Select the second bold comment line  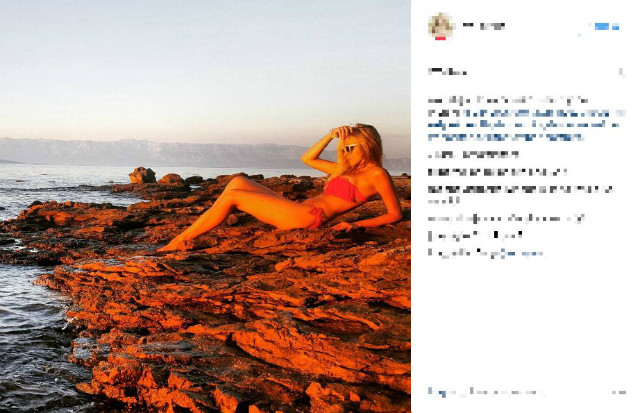point(497,172)
